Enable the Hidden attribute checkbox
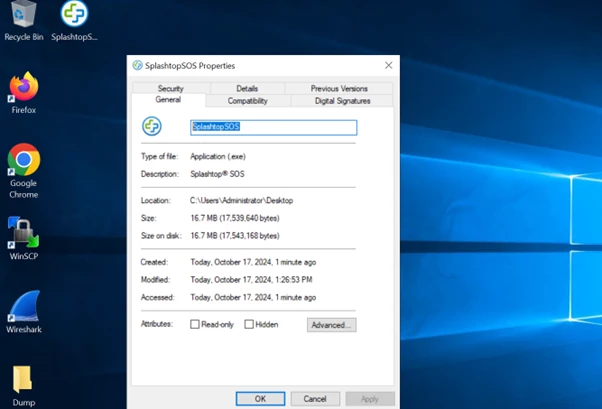This screenshot has width=602, height=409. [x=249, y=325]
